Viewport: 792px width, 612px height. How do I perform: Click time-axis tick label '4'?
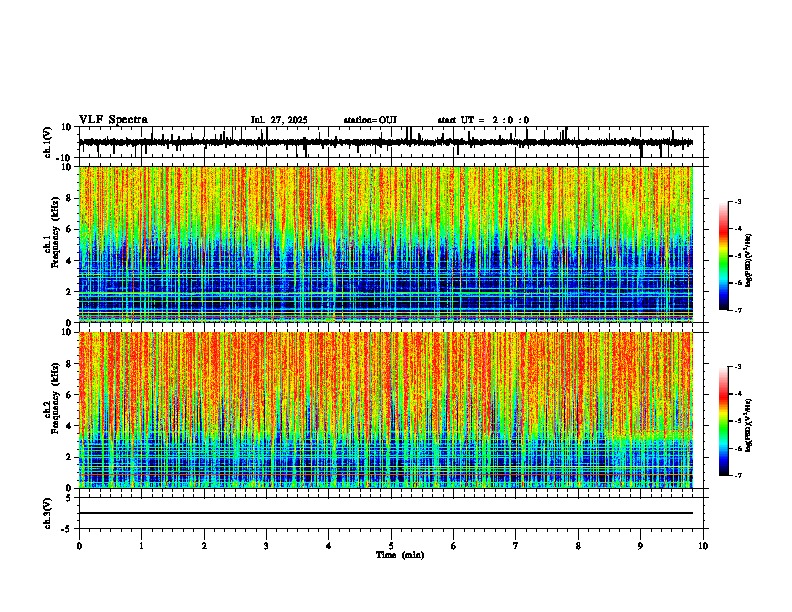pos(329,546)
